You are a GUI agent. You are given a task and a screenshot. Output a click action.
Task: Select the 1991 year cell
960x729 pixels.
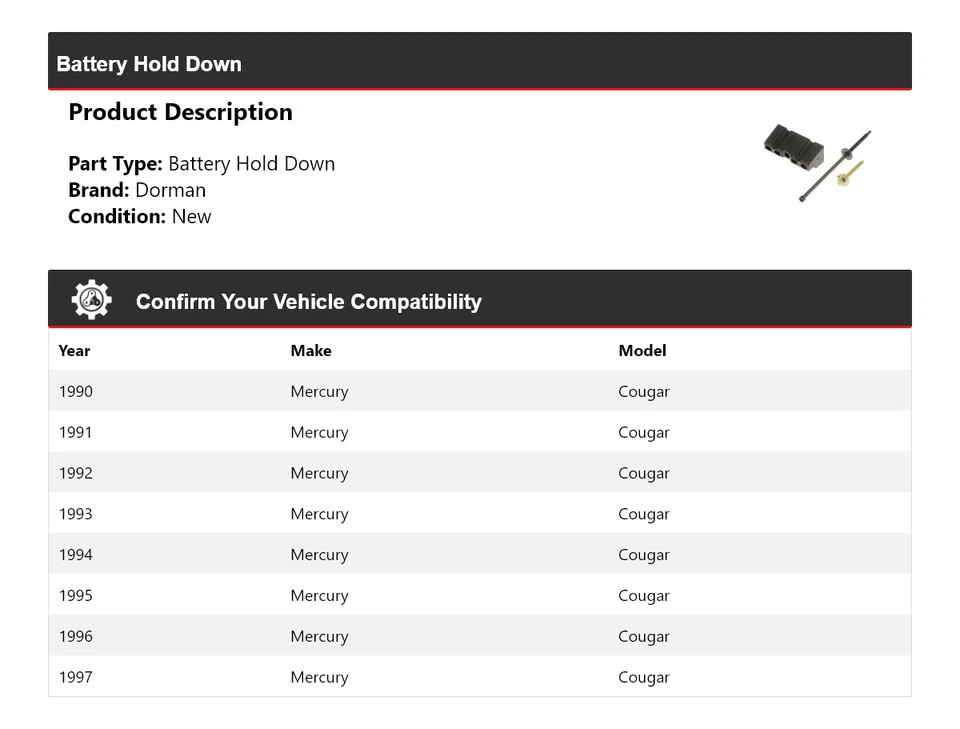click(75, 433)
